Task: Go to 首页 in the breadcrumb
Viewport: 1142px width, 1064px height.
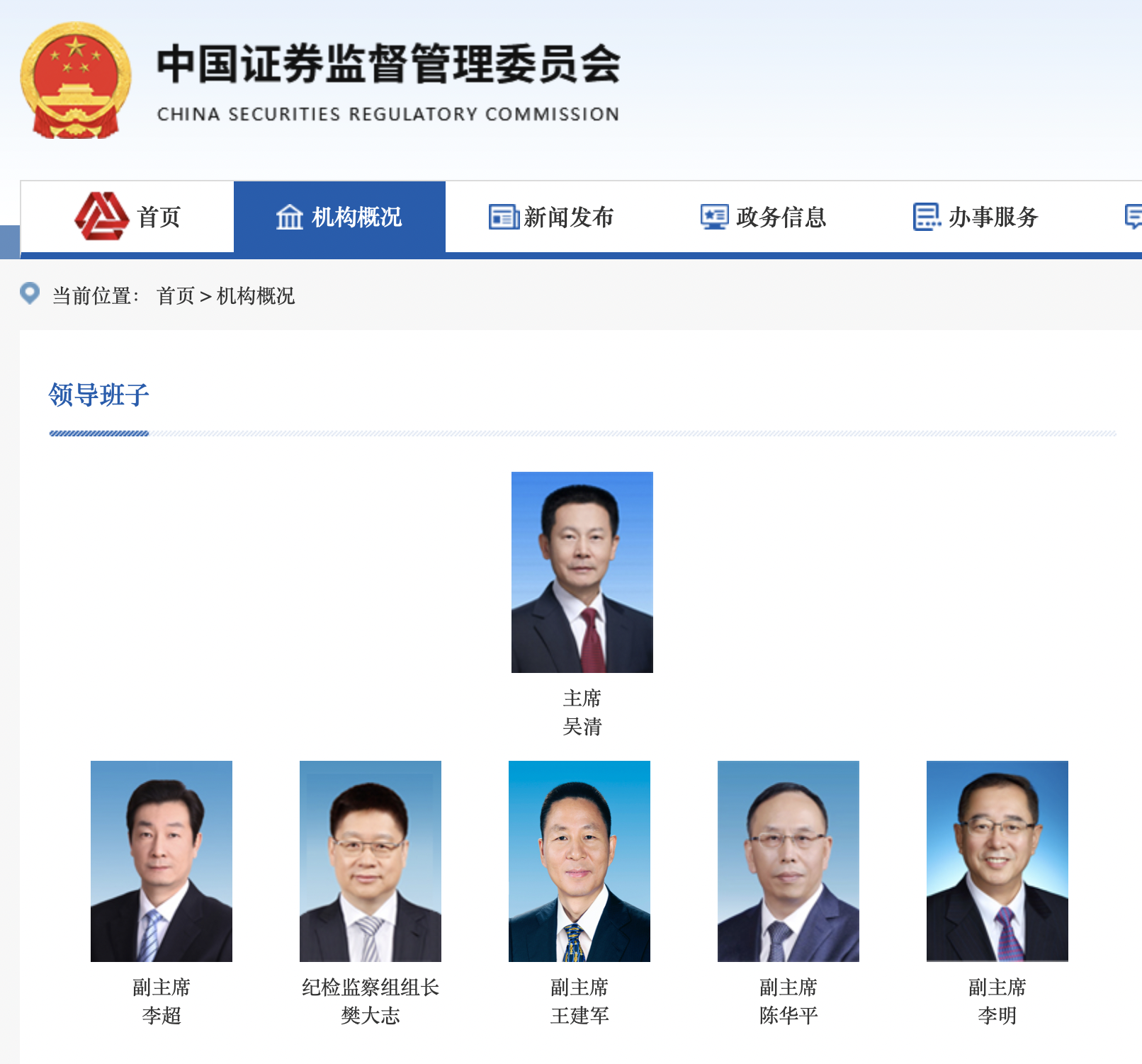Action: click(x=176, y=296)
